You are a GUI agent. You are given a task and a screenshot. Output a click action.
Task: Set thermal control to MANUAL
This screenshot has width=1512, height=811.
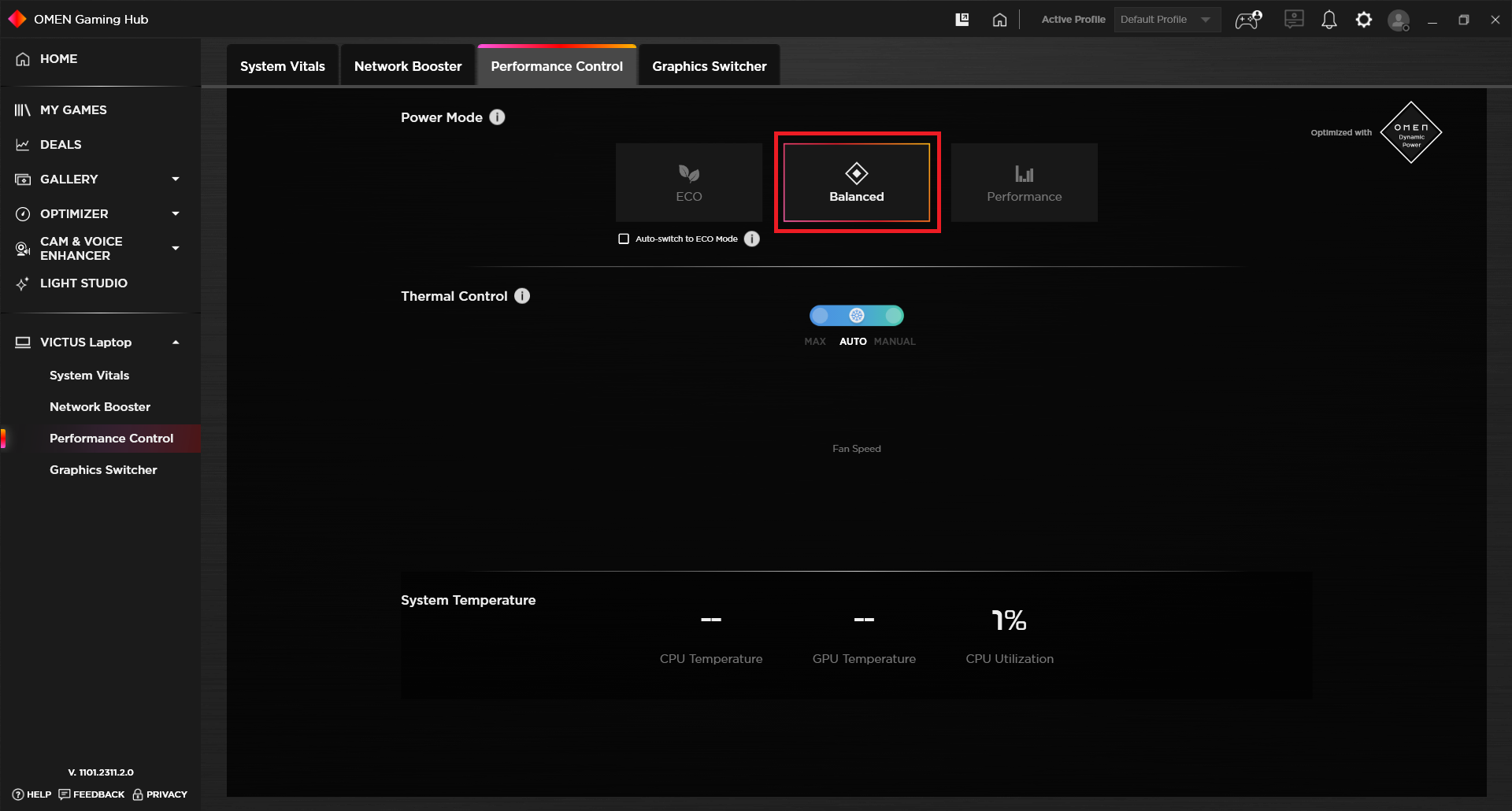coord(894,316)
